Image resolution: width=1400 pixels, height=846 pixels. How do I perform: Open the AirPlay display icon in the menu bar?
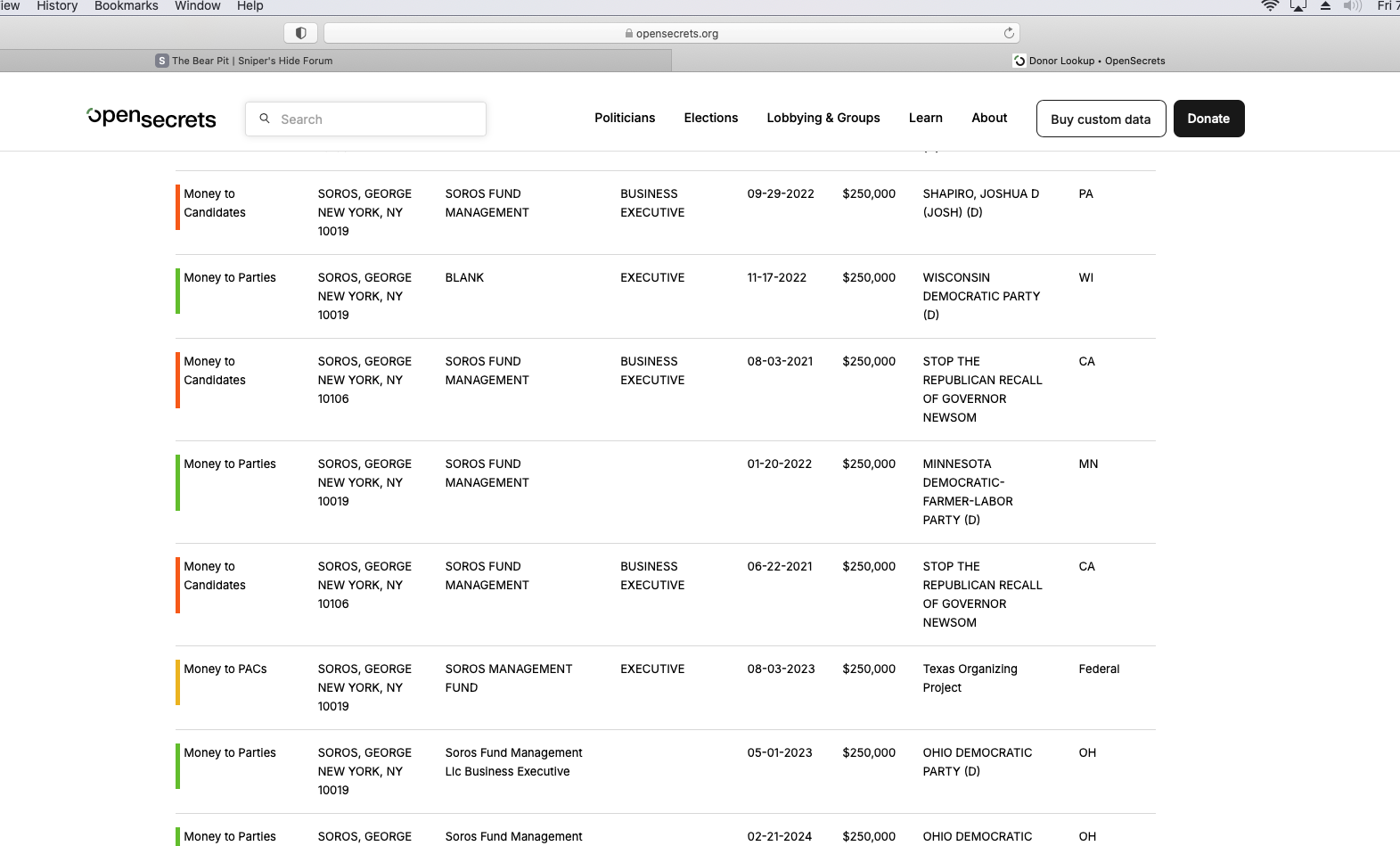coord(1298,6)
